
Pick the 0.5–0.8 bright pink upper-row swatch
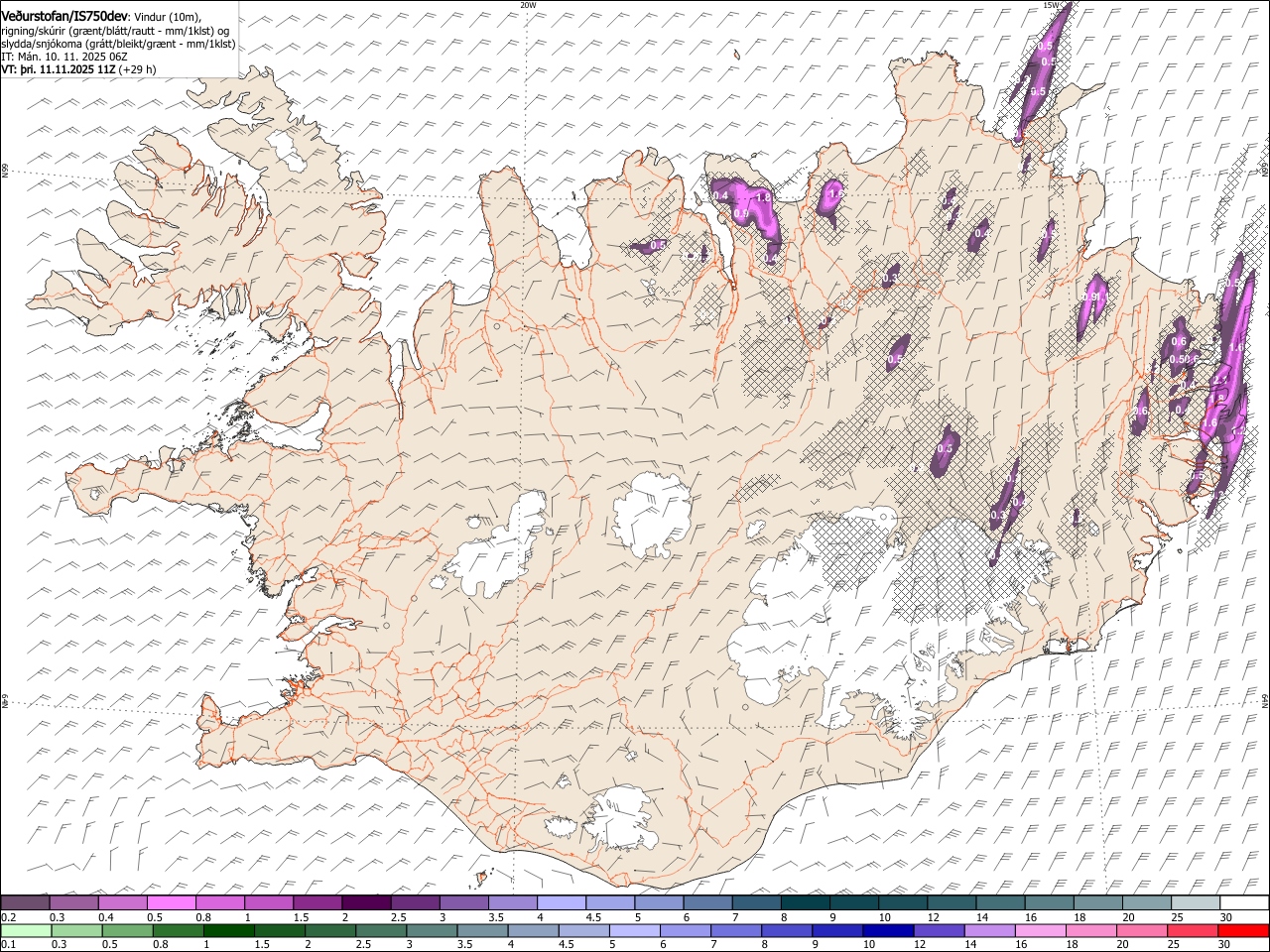tap(171, 902)
